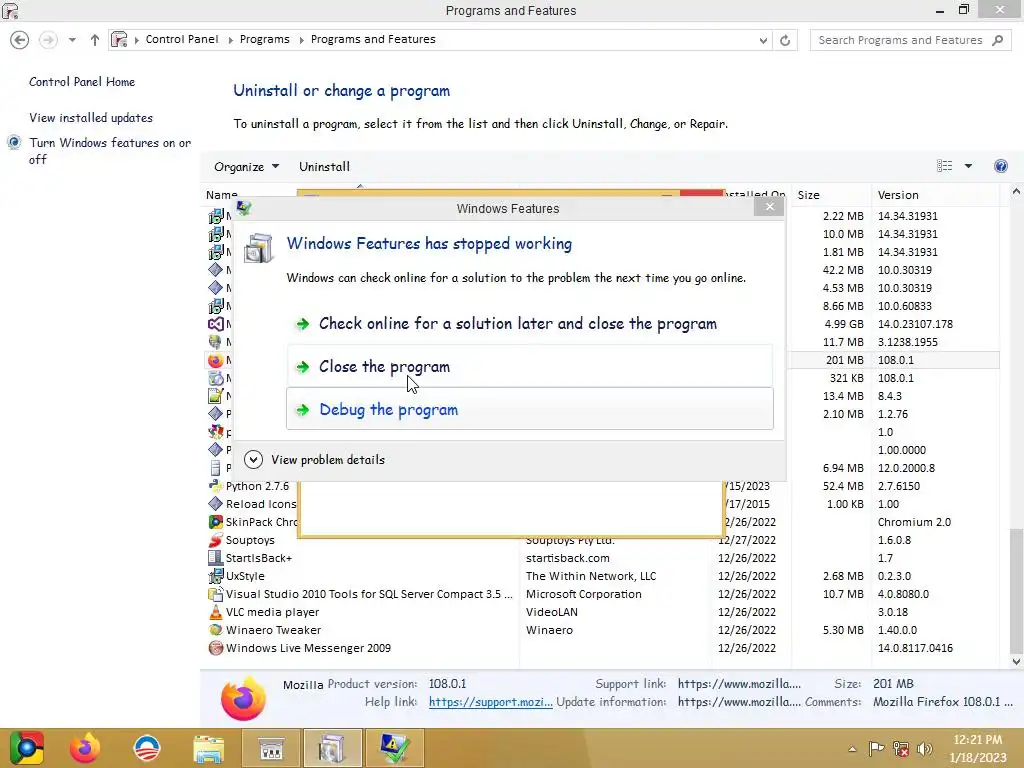1024x768 pixels.
Task: Sort list by Name column
Action: click(222, 195)
